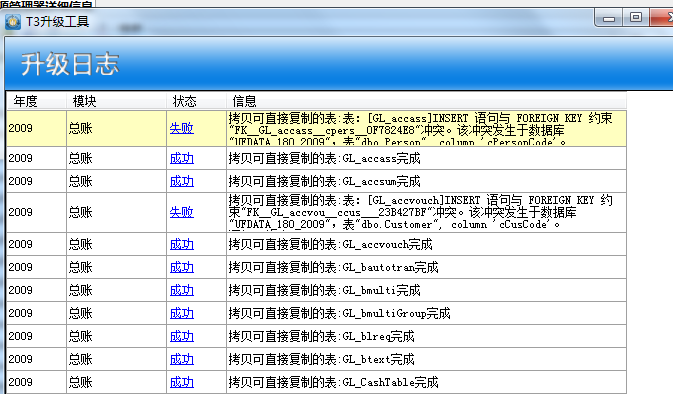Minimize the T3升级工具 window
This screenshot has height=394, width=673.
(609, 18)
